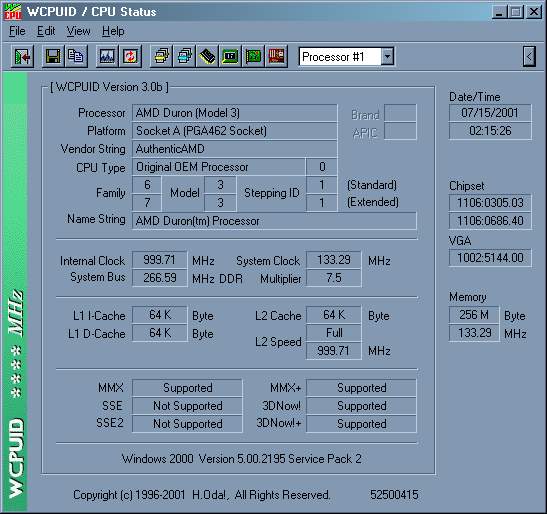Click the 3DNow! Supported field
This screenshot has width=547, height=514.
[x=361, y=406]
